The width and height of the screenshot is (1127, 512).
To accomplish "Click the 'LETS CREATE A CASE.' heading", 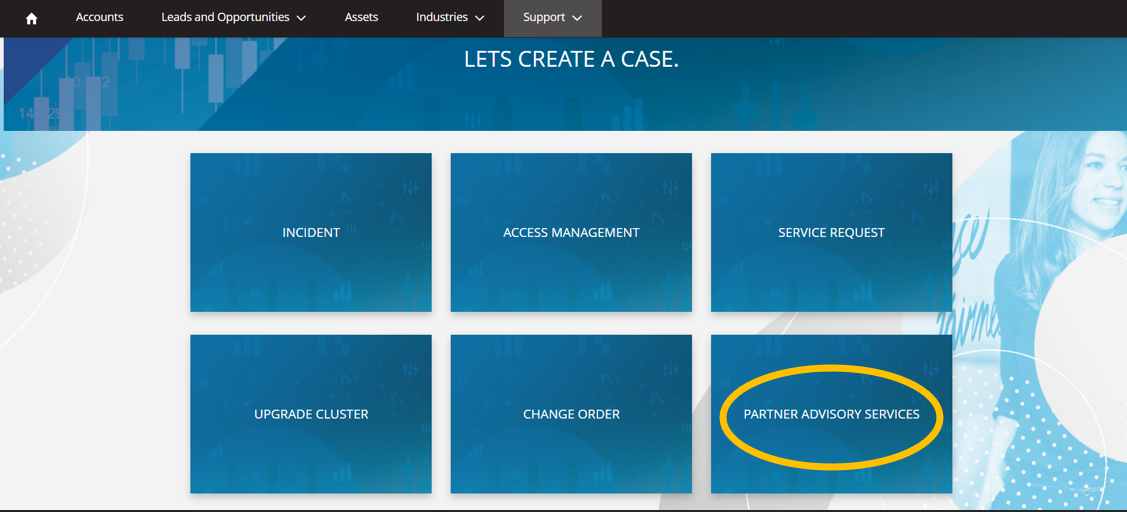I will click(x=571, y=60).
